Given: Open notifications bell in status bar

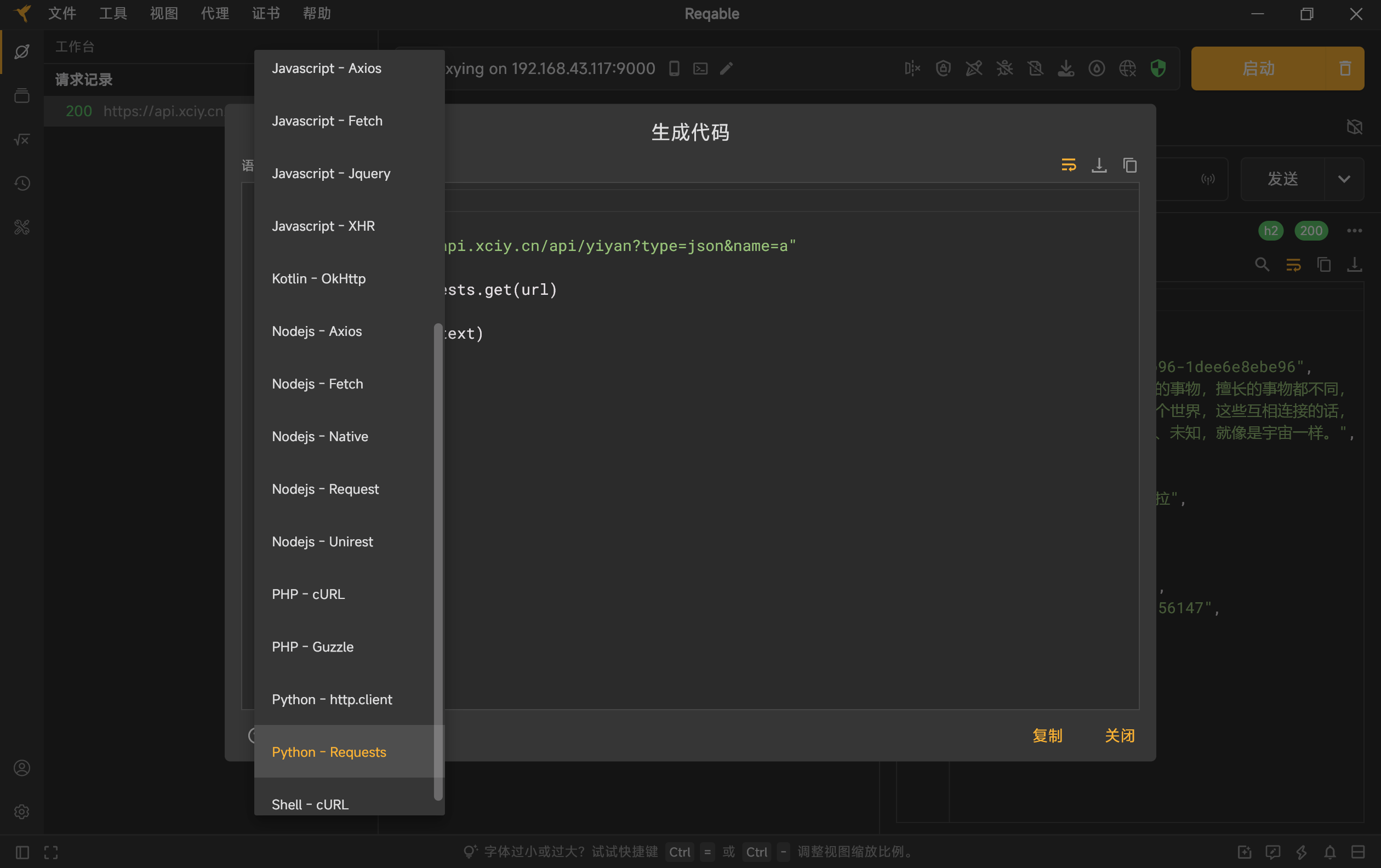Looking at the screenshot, I should 1329,852.
